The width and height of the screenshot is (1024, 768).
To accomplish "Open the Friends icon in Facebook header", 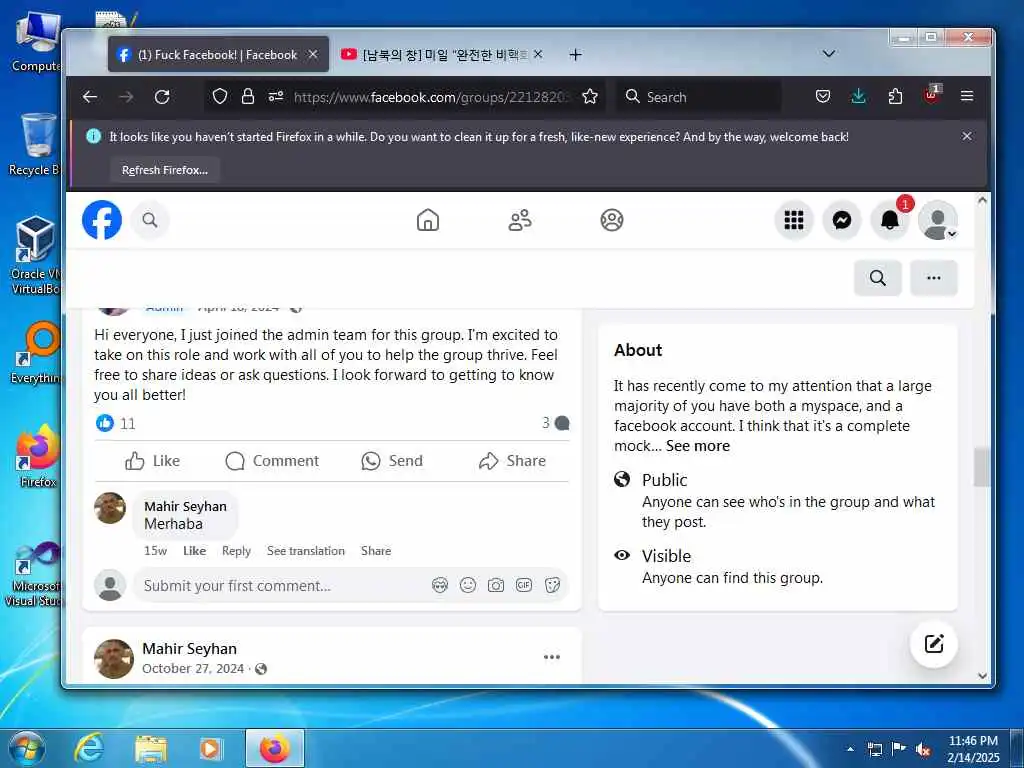I will [x=520, y=220].
